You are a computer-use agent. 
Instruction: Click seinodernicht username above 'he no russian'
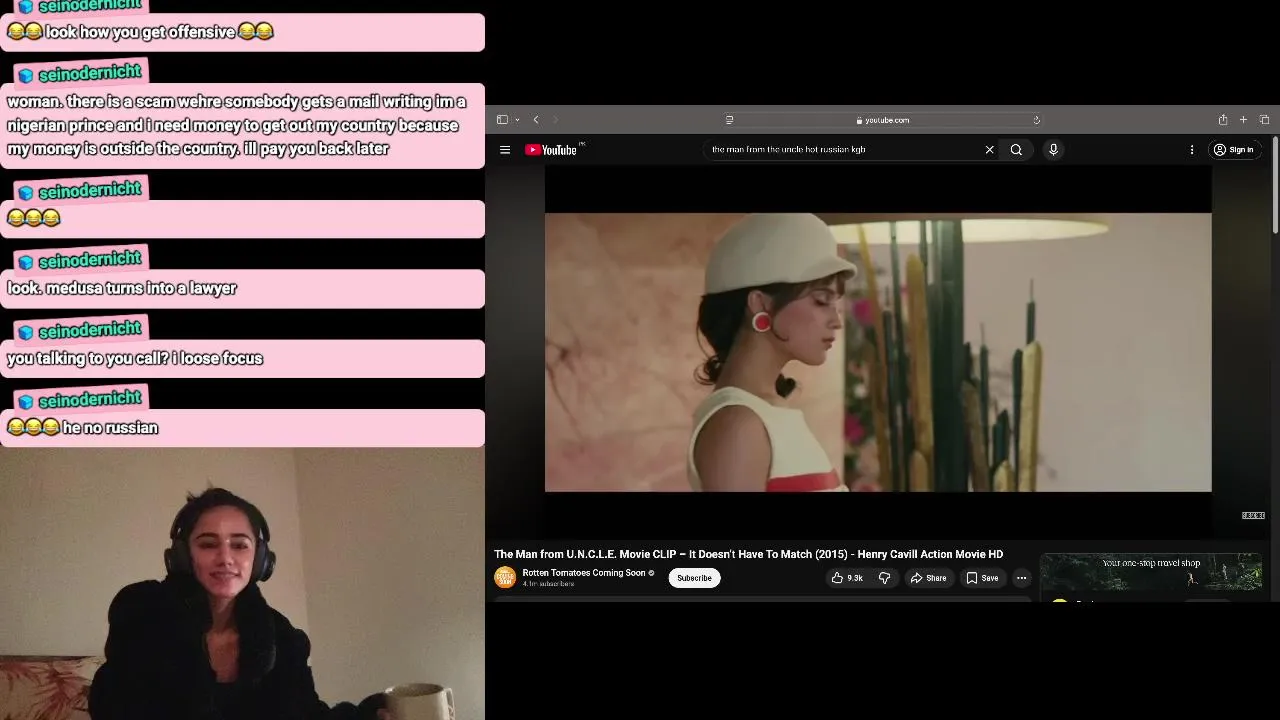pos(90,401)
